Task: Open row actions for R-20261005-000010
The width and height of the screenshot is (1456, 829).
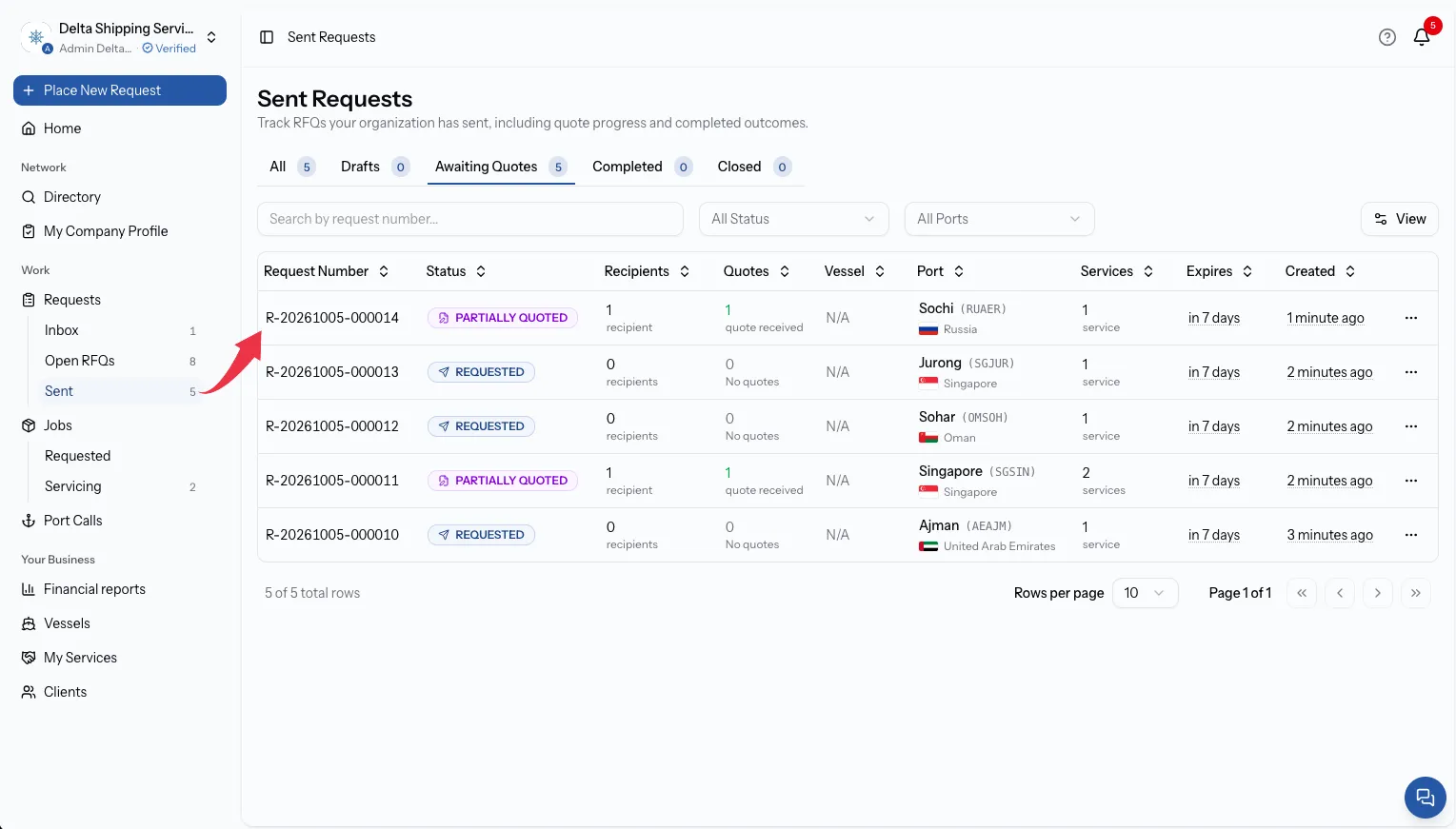Action: tap(1411, 535)
